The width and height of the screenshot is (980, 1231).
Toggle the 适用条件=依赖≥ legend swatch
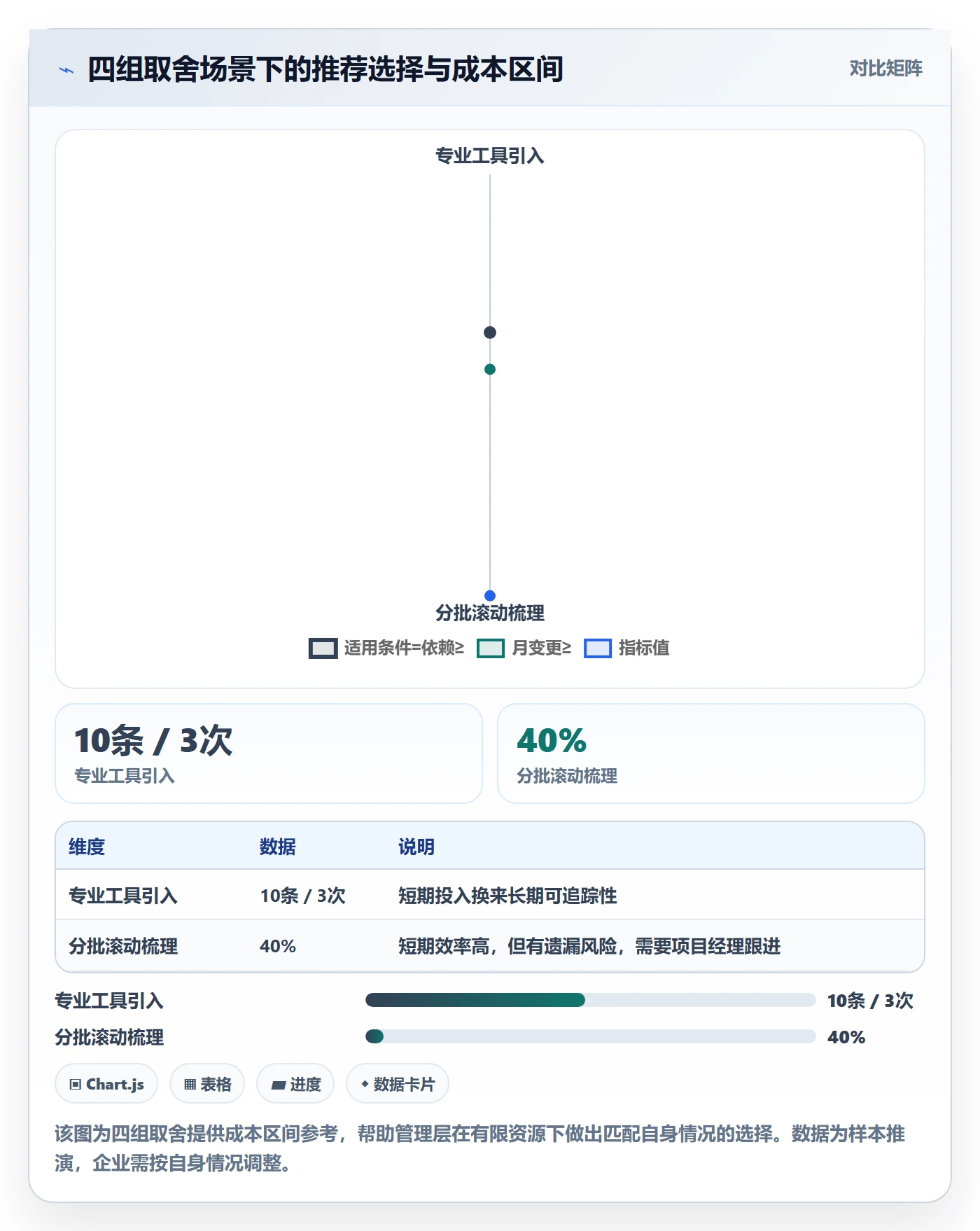(323, 648)
